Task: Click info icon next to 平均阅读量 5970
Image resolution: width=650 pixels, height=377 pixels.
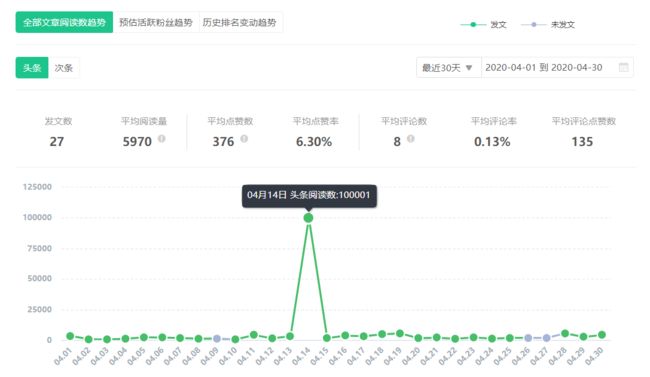Action: (x=162, y=139)
